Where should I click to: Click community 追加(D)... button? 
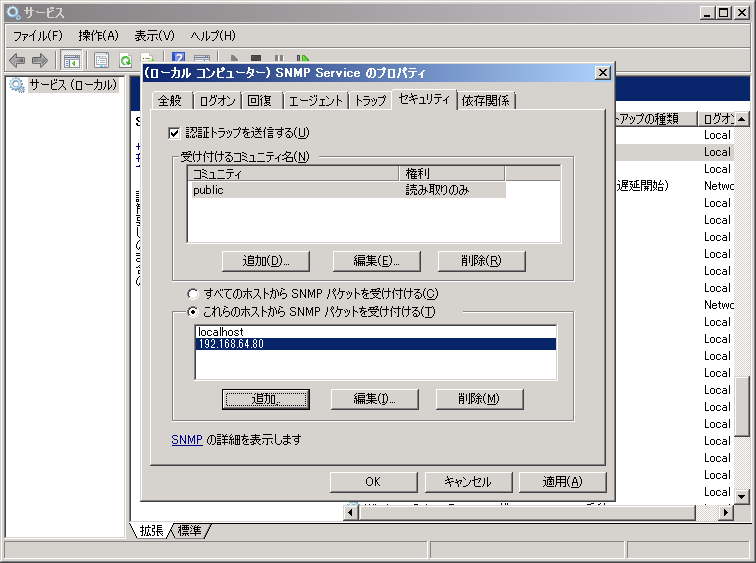(x=266, y=261)
